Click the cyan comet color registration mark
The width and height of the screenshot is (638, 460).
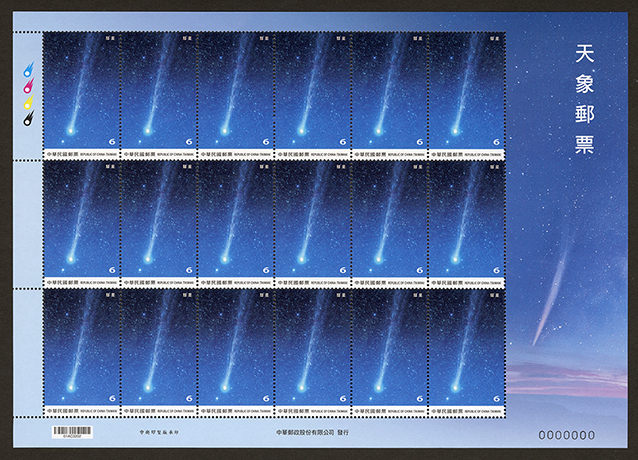click(x=28, y=70)
